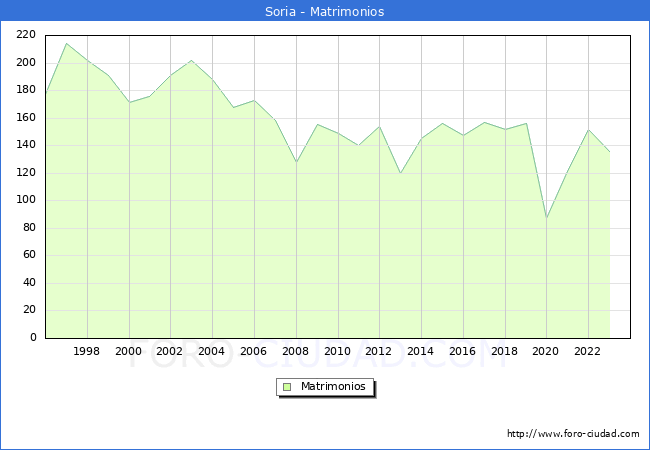Click the 1997 peak data point
650x450 pixels.
pos(67,44)
